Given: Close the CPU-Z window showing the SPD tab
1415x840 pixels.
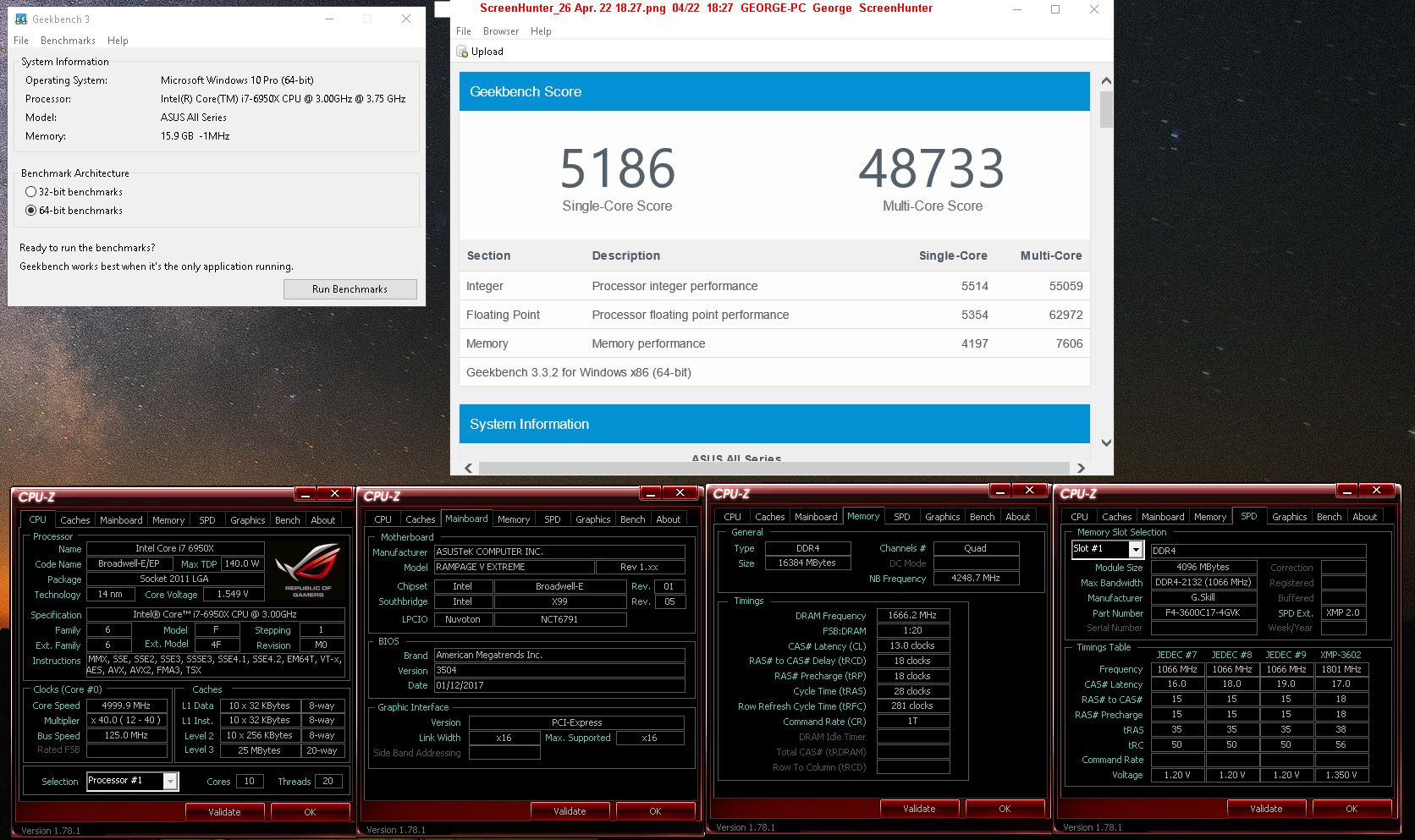Looking at the screenshot, I should (1376, 491).
